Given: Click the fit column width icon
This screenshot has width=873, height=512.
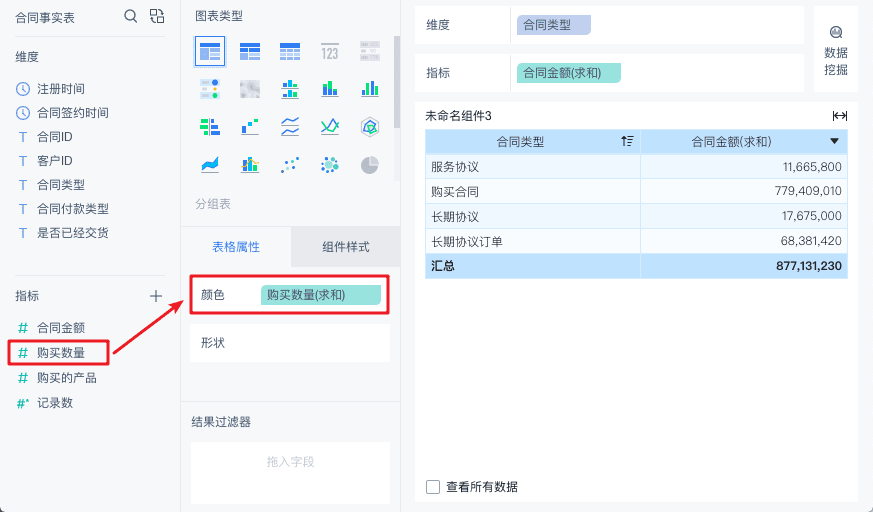Looking at the screenshot, I should click(x=840, y=116).
